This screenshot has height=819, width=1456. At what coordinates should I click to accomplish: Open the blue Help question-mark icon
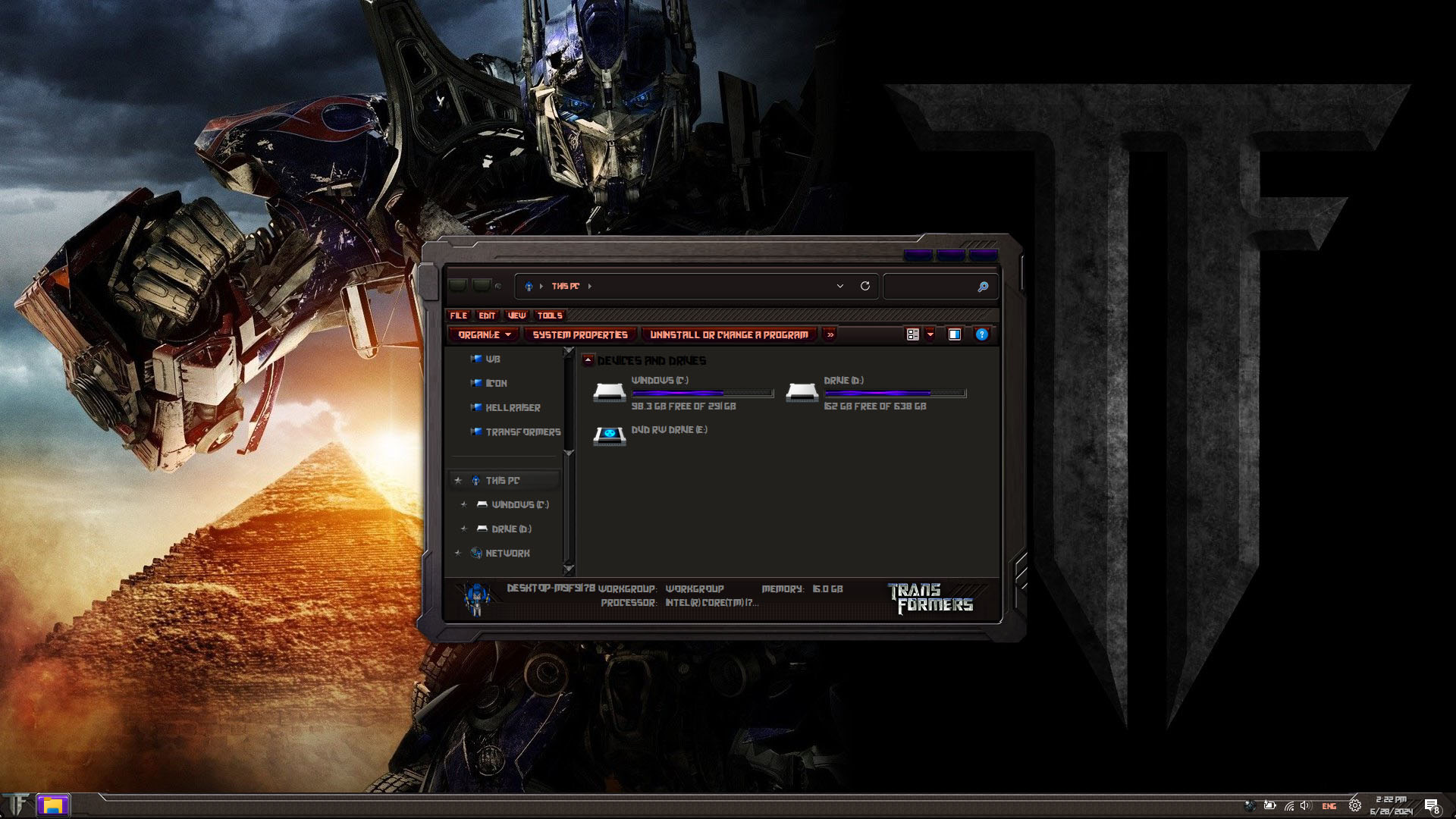[x=981, y=334]
